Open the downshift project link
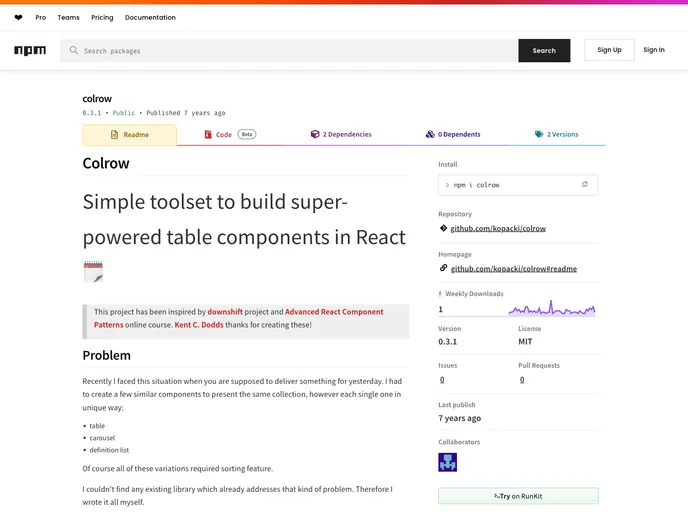 click(225, 312)
